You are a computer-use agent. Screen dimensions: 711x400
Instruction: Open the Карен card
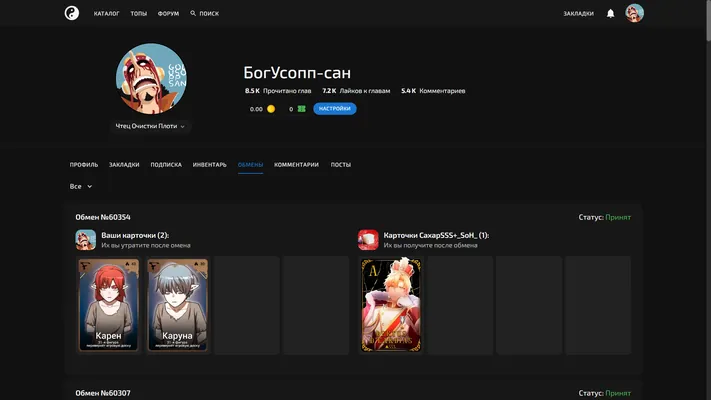(x=108, y=305)
